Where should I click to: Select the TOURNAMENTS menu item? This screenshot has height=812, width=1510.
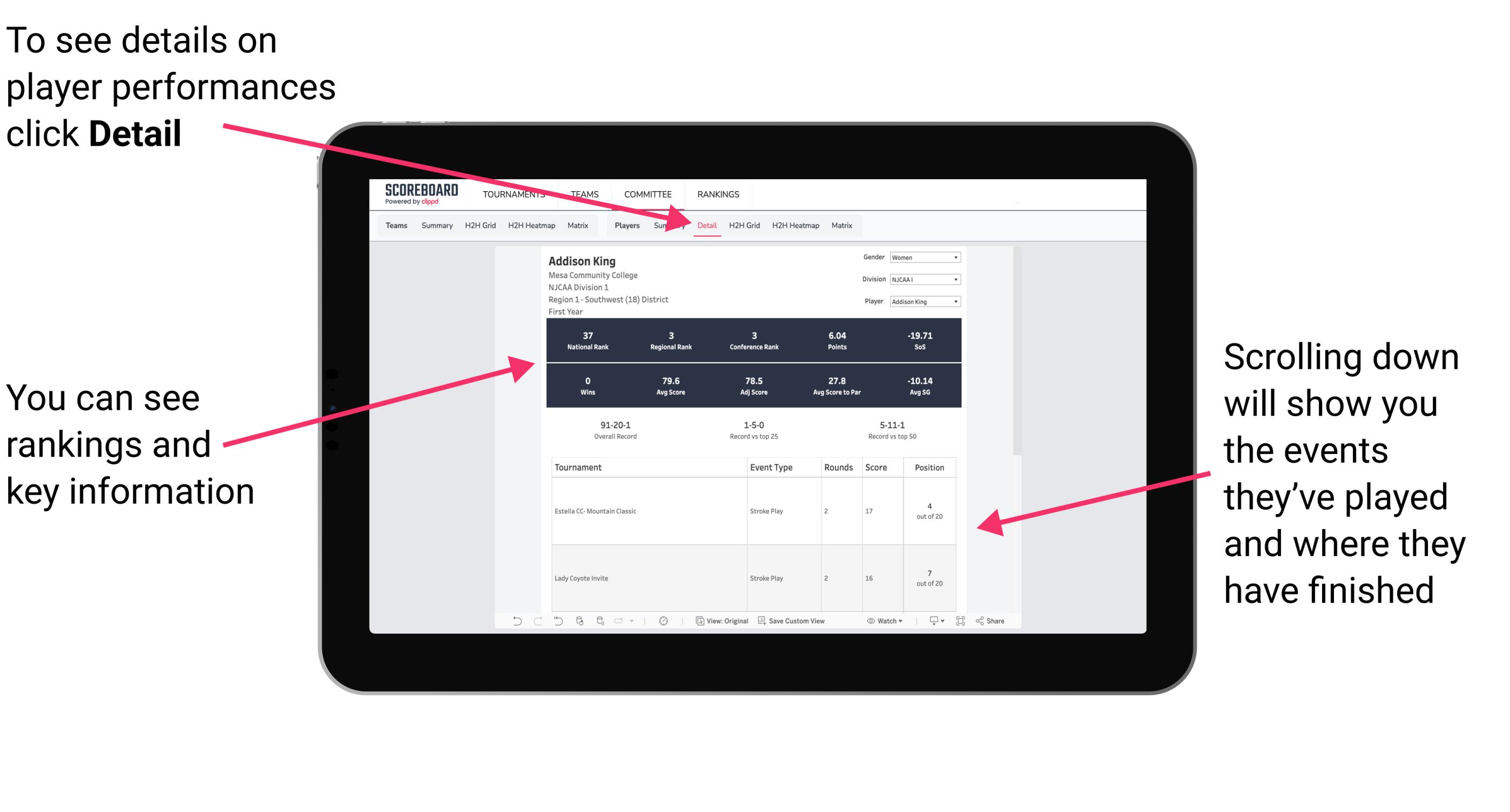click(516, 194)
